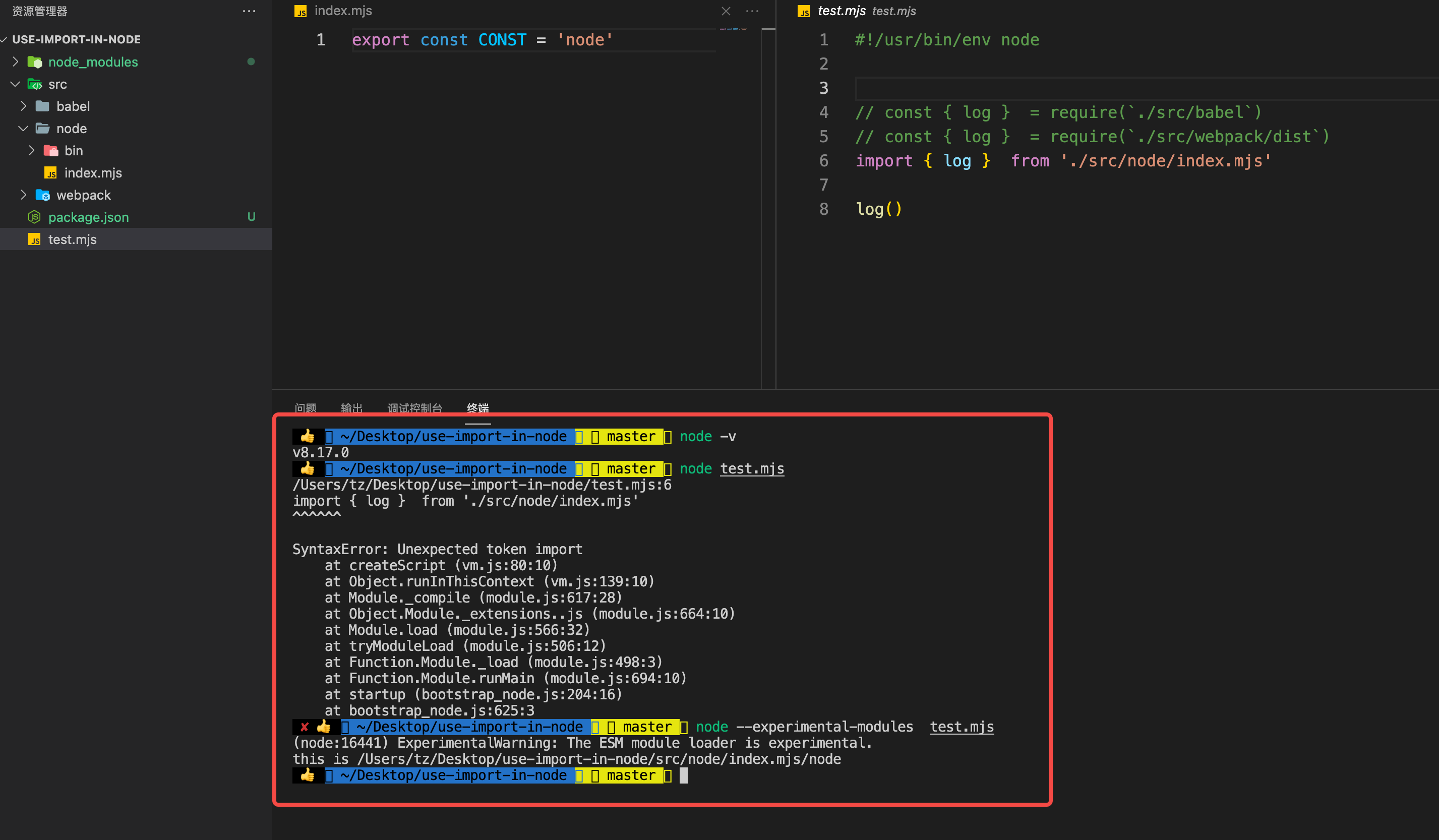Click the babel folder icon
The width and height of the screenshot is (1439, 840).
pyautogui.click(x=42, y=106)
